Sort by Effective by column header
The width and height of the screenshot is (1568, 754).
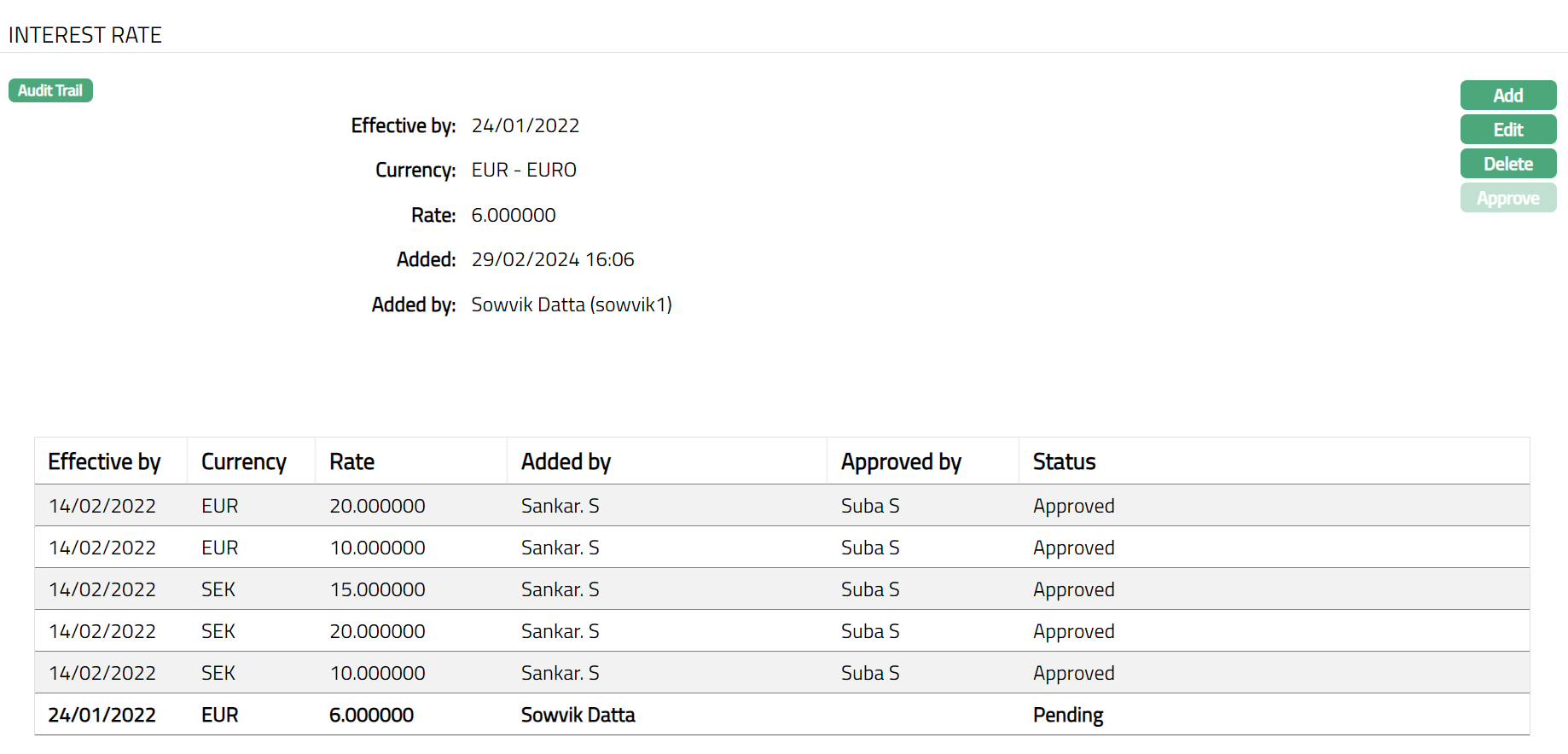[104, 461]
